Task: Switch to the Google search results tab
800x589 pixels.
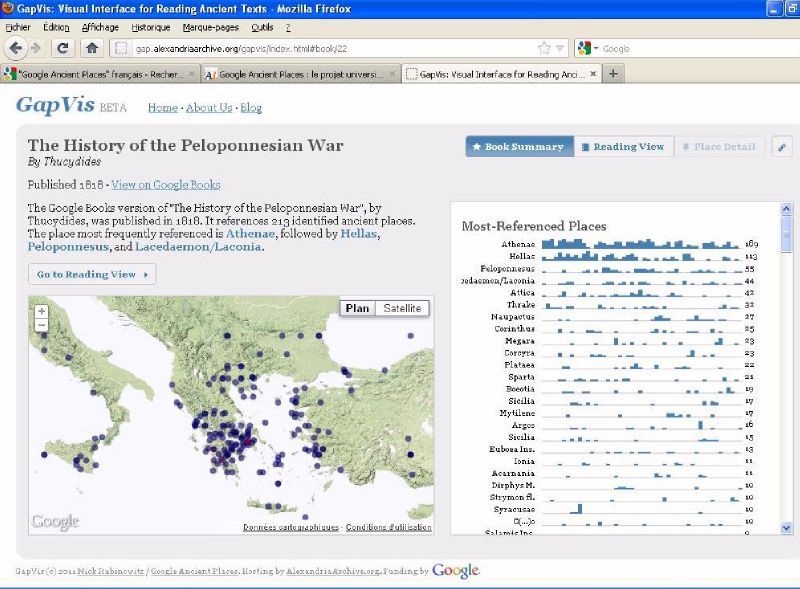Action: tap(100, 74)
